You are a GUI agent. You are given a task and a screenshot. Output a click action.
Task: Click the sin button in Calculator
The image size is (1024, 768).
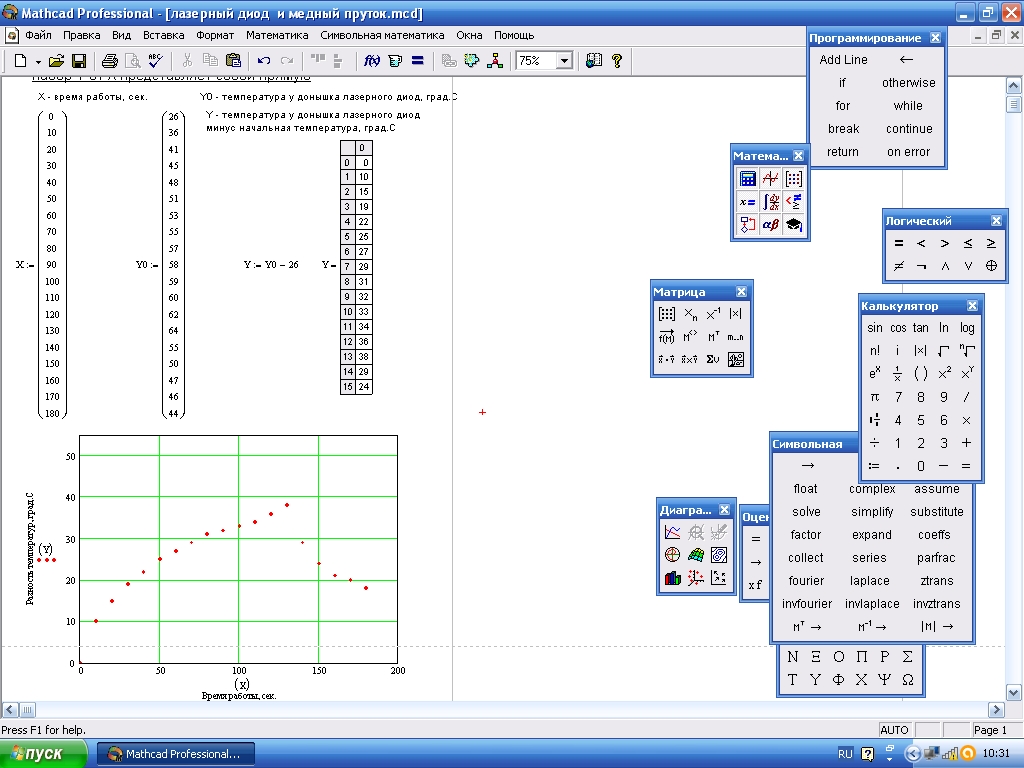874,328
